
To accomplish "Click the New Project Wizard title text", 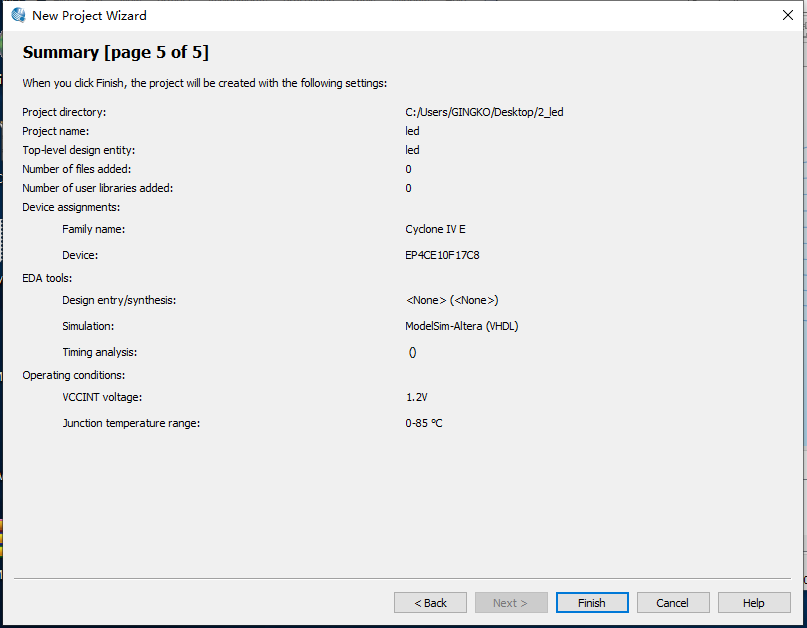I will click(x=89, y=15).
